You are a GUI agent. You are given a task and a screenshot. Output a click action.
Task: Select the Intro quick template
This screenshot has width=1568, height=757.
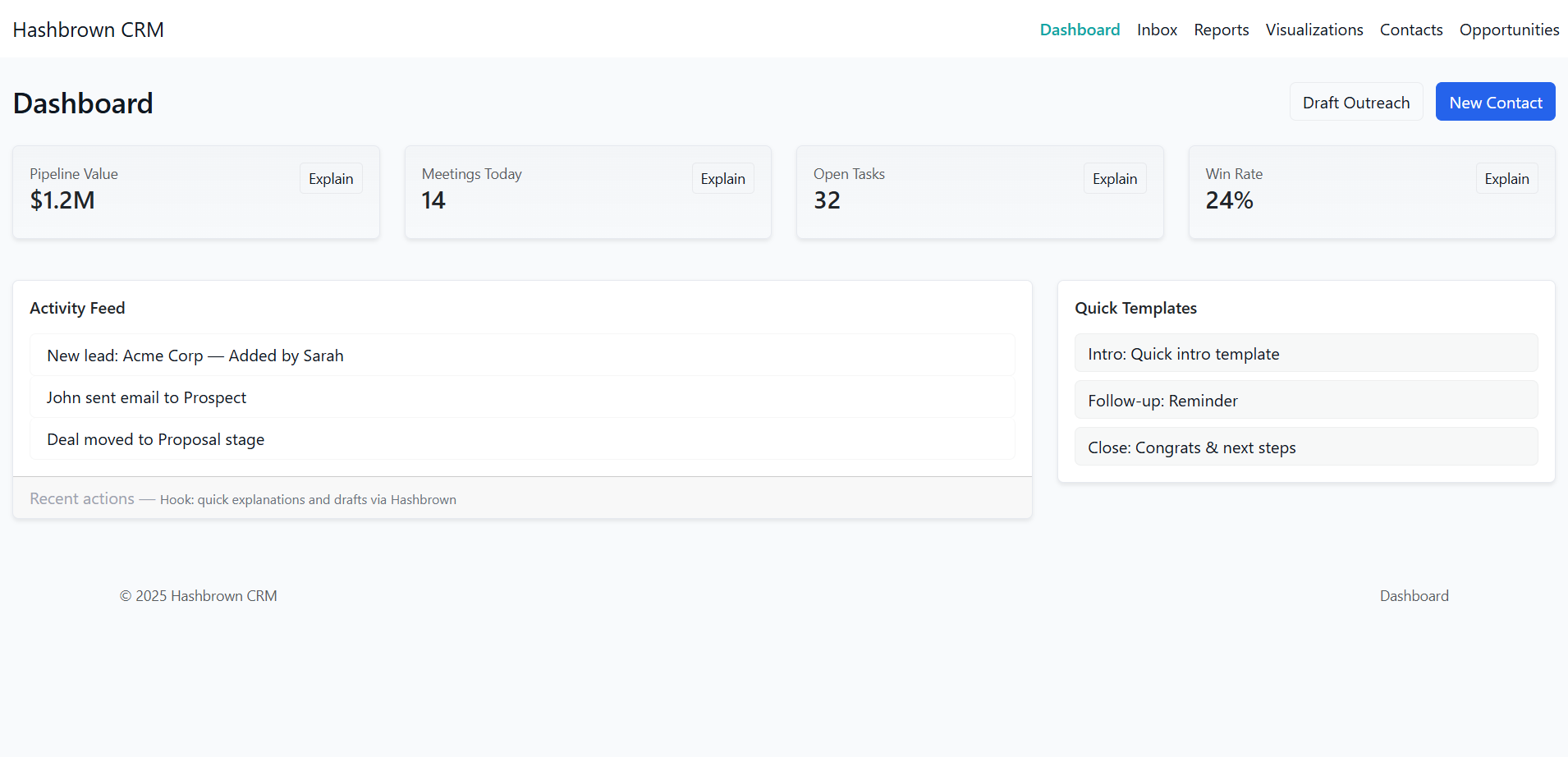pos(1305,353)
